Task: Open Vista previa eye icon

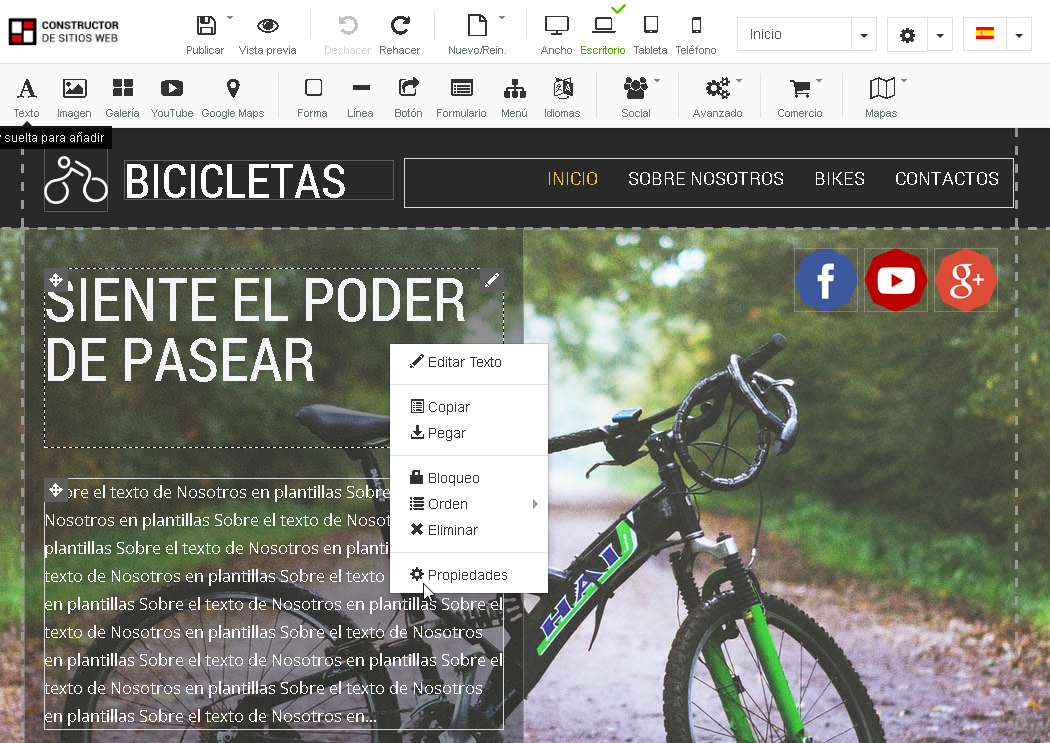Action: (x=268, y=26)
